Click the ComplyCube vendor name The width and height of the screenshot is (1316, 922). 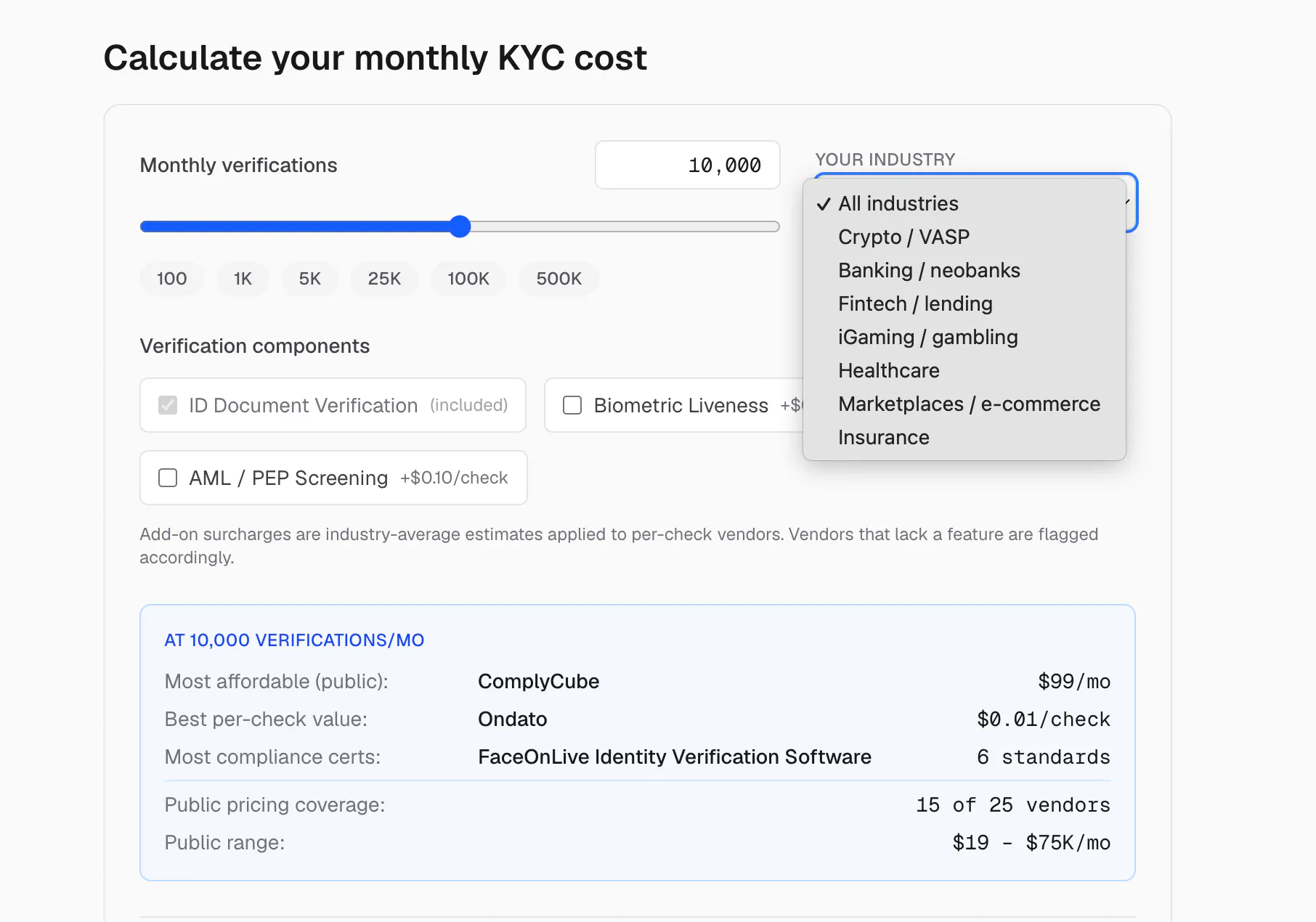[538, 681]
